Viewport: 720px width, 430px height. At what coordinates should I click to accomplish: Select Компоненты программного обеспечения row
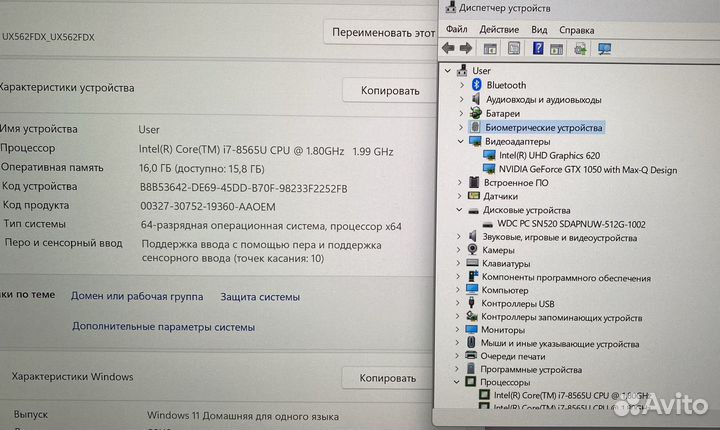tap(566, 277)
